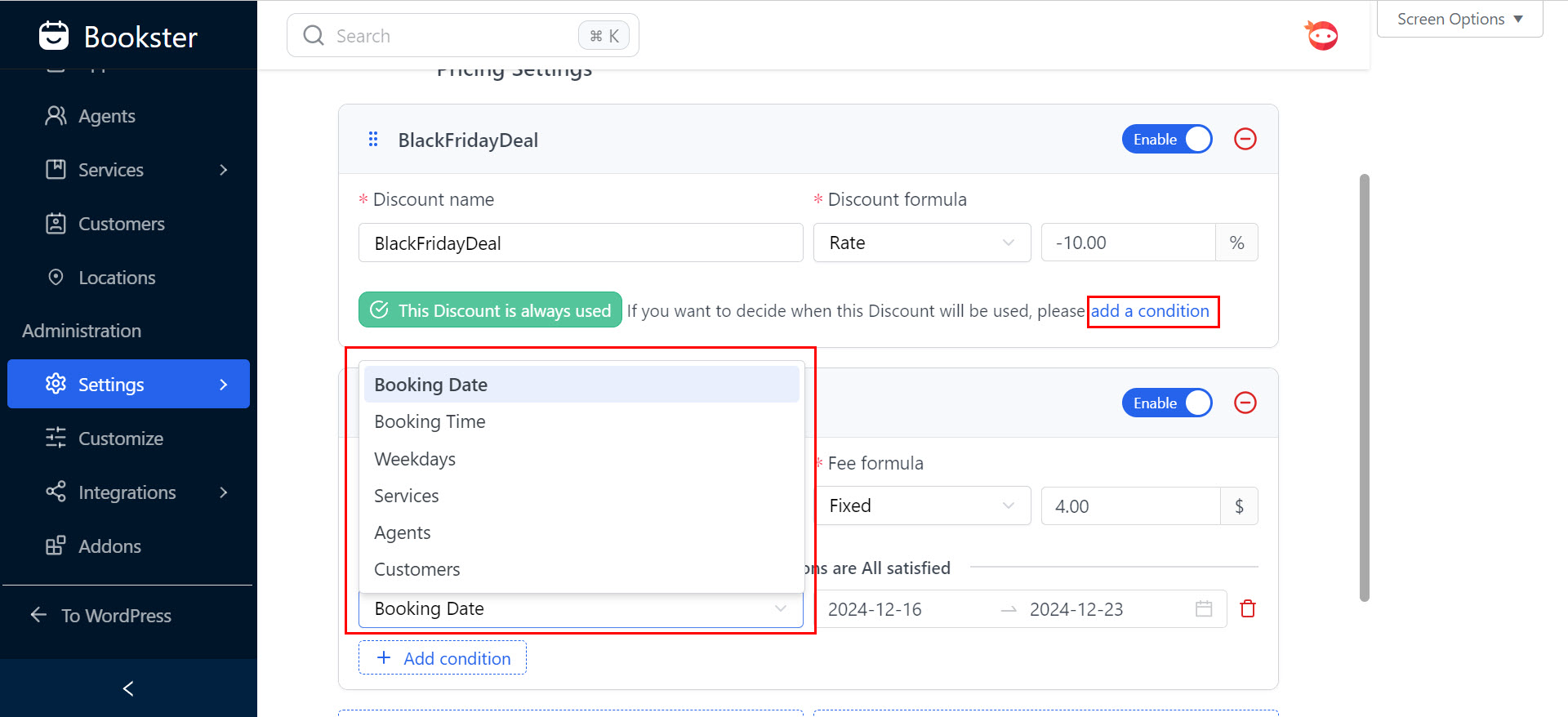Collapse the sidebar with the left chevron

point(128,688)
